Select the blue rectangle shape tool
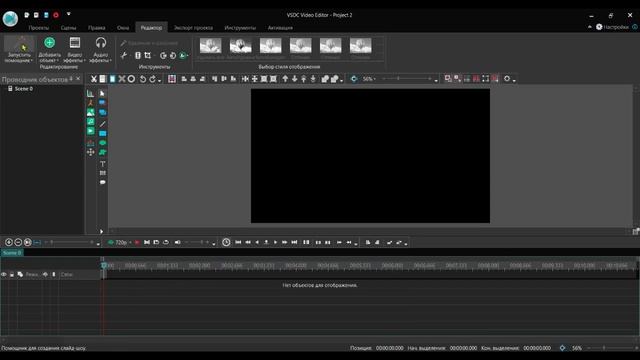This screenshot has height=360, width=640. 102,133
